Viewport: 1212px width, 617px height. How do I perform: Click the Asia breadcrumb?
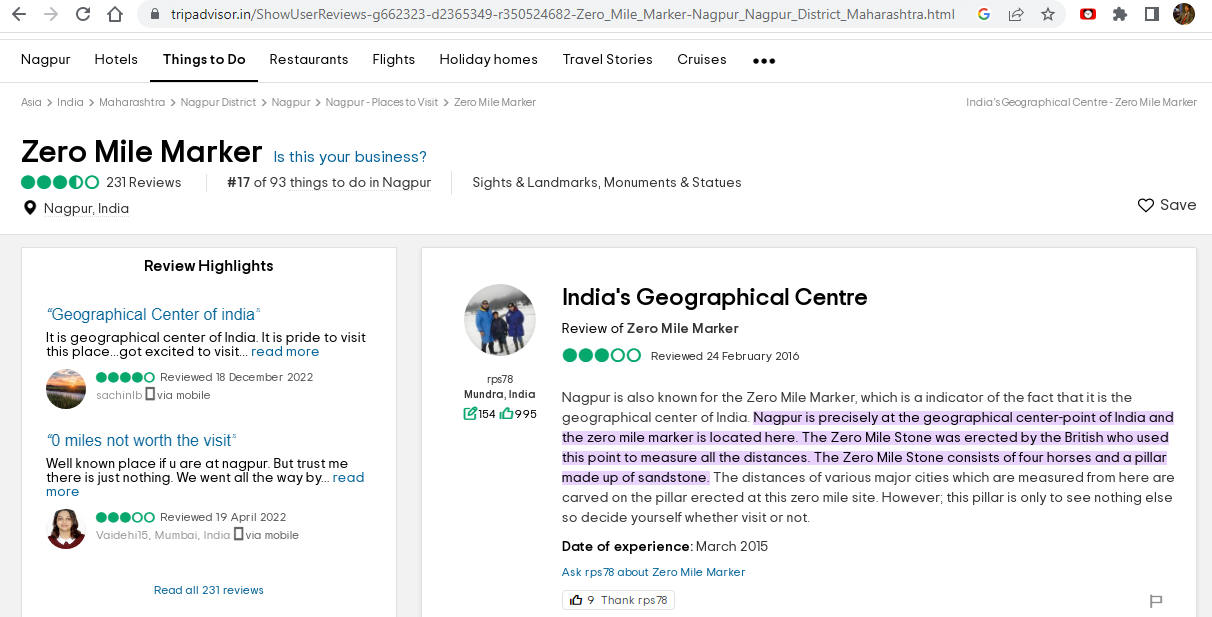click(31, 102)
